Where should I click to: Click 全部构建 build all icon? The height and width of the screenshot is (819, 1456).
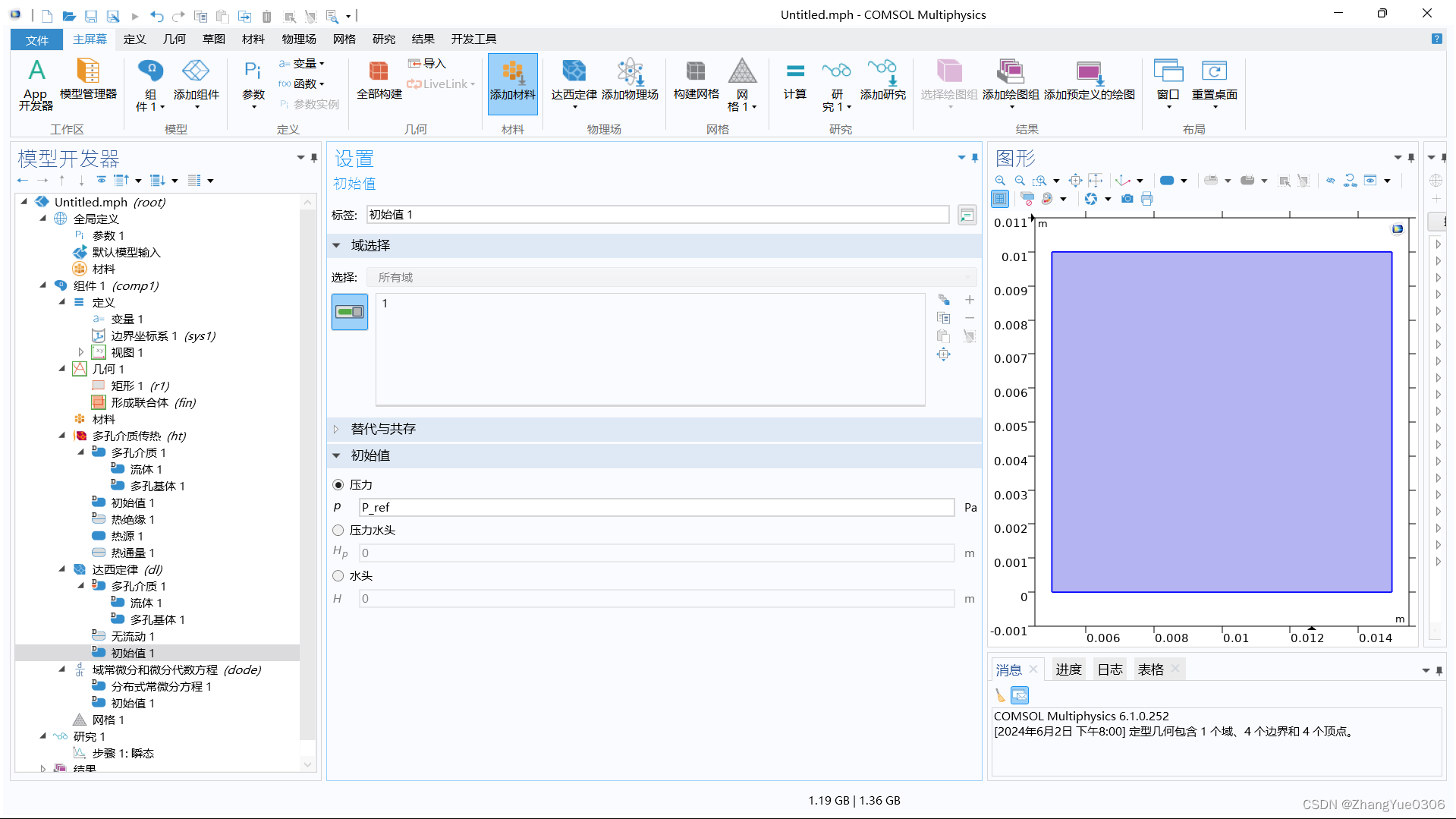tap(379, 80)
